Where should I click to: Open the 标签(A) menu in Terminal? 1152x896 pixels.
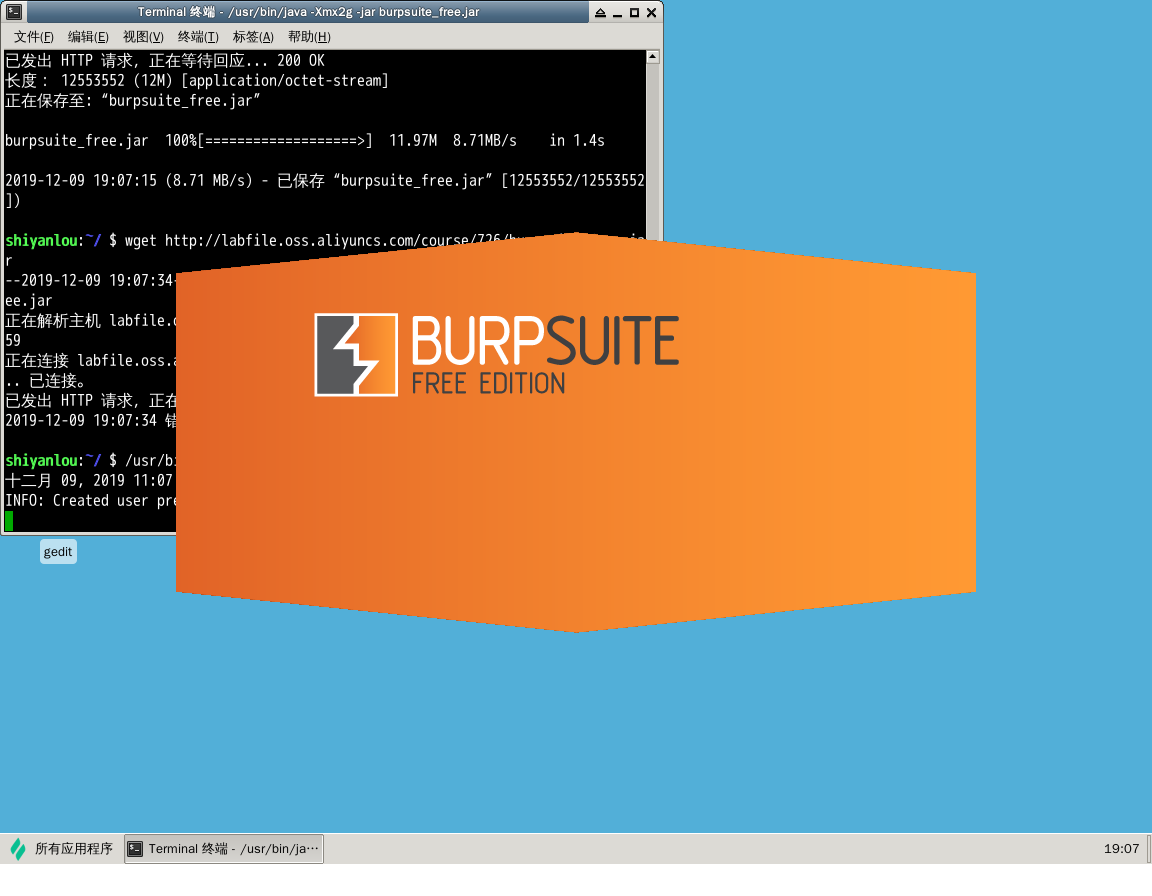(x=253, y=37)
